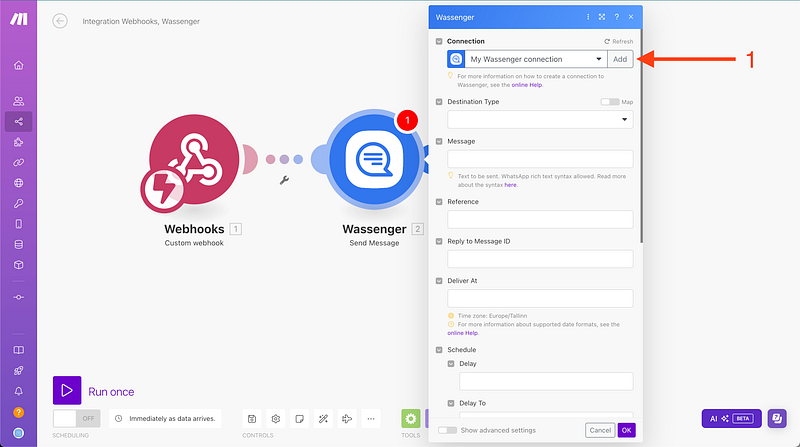
Task: Click the back arrow beside the scenario name
Action: (60, 20)
